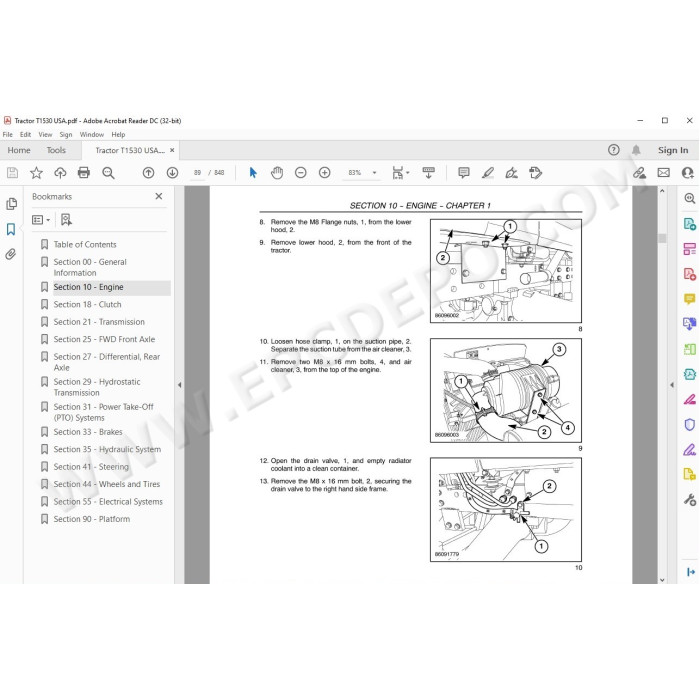Viewport: 700px width, 700px height.
Task: Open the Attachments paperclip panel
Action: coord(11,254)
